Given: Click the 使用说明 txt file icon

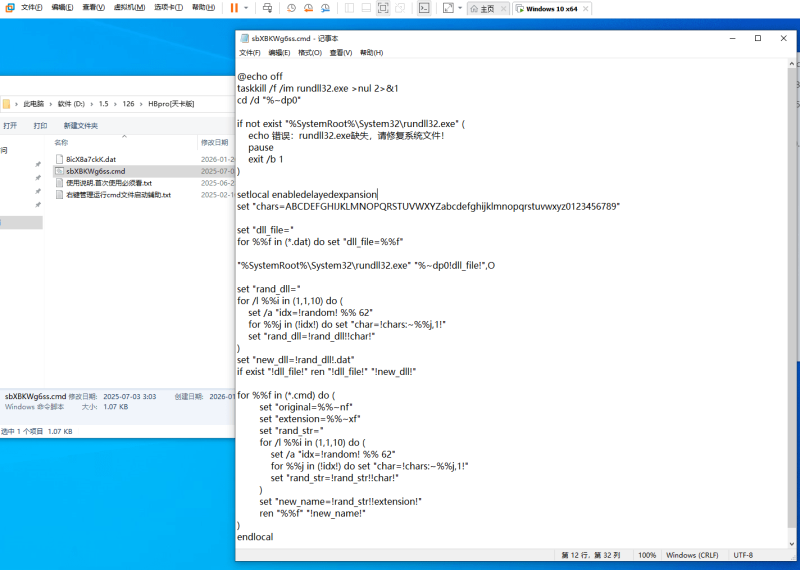Looking at the screenshot, I should 59,183.
